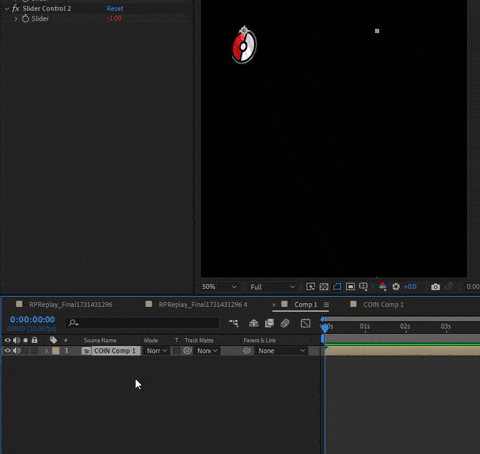Mute COIN Comp 1 layer audio
Viewport: 480px width, 454px height.
(x=16, y=351)
